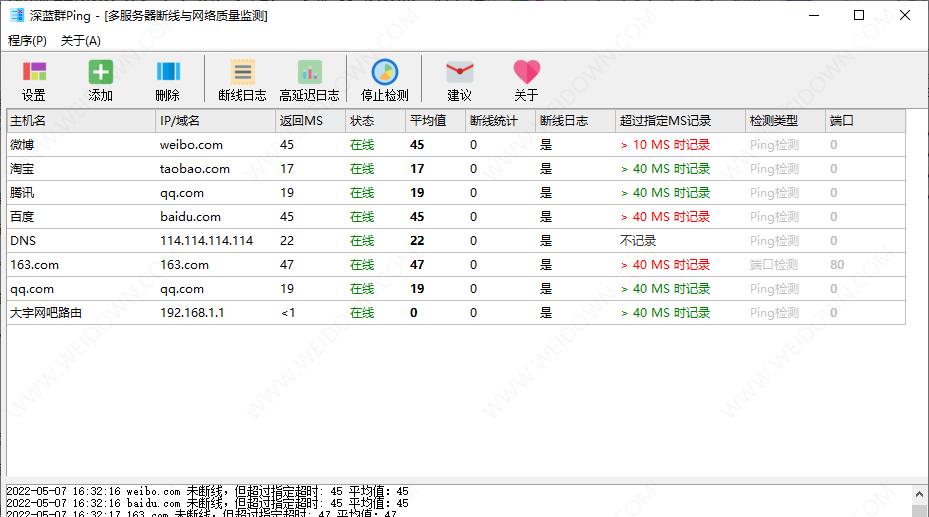Open the 程序(P) menu

tap(27, 40)
